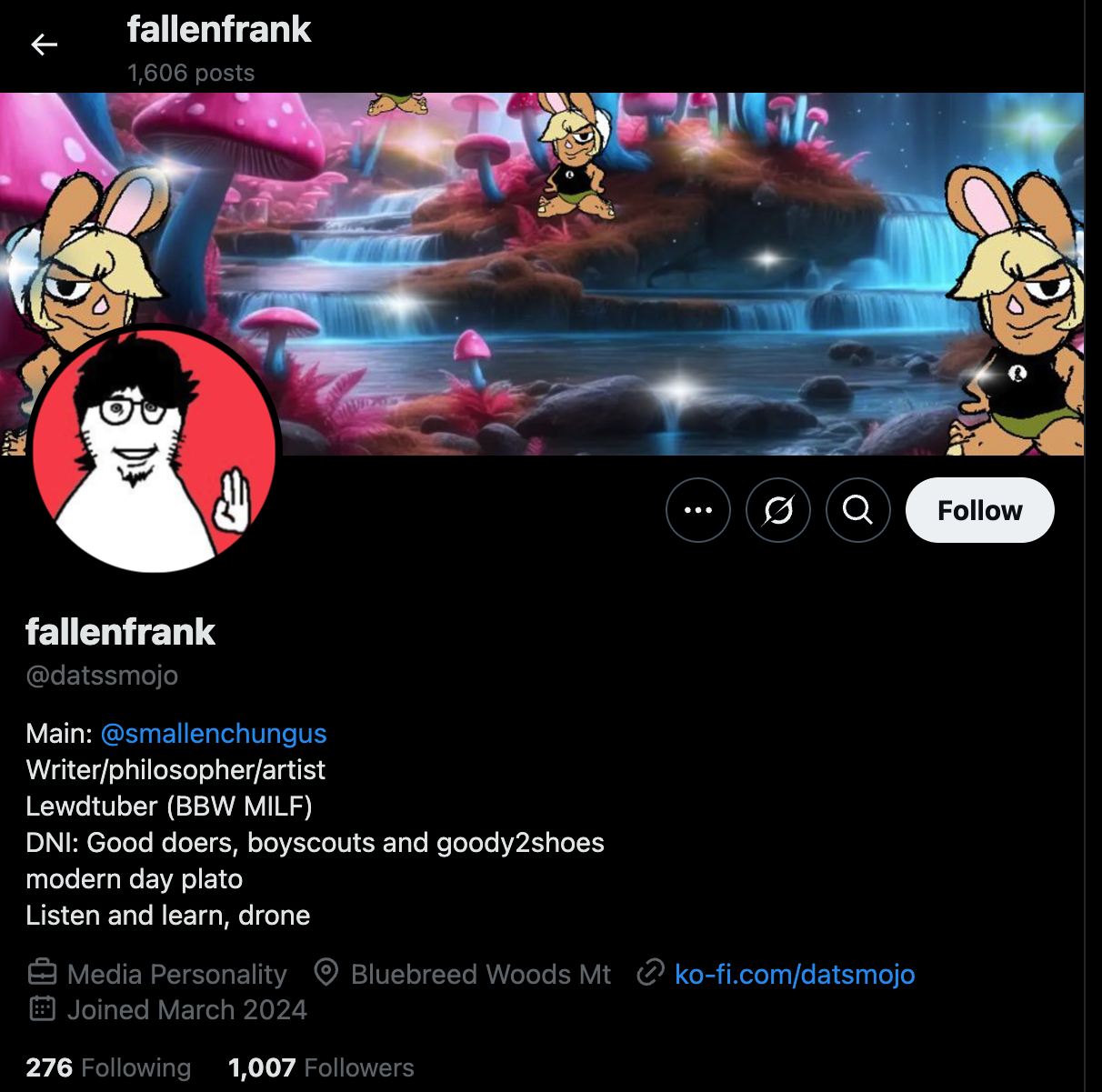Click the briefcase Media Personality icon
This screenshot has height=1092, width=1102.
[x=42, y=973]
